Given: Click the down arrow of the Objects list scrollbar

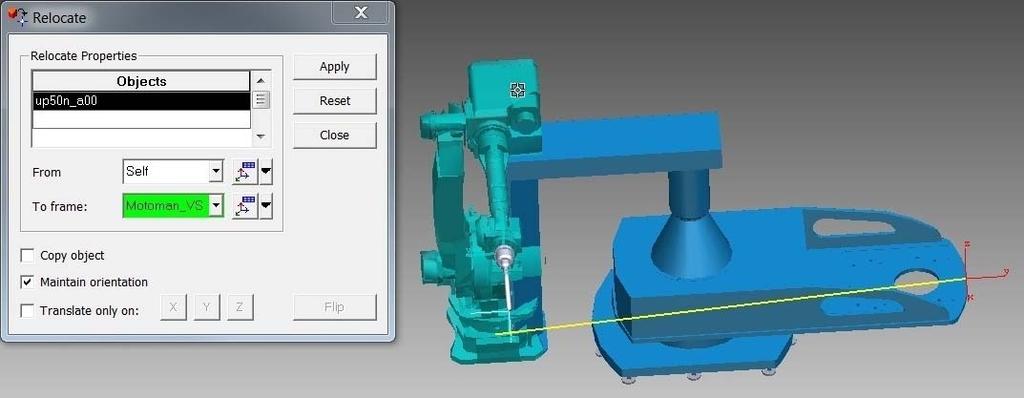Looking at the screenshot, I should pos(261,137).
